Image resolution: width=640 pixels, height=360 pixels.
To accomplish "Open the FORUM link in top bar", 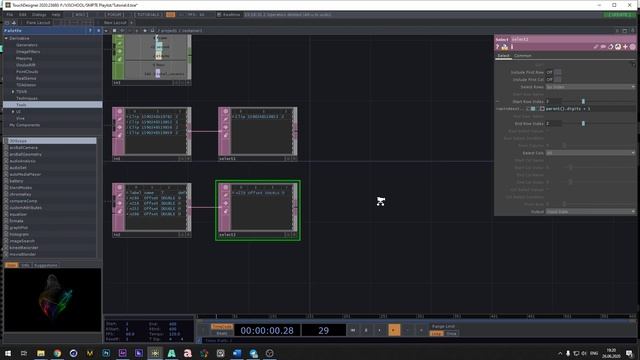I will click(x=114, y=15).
